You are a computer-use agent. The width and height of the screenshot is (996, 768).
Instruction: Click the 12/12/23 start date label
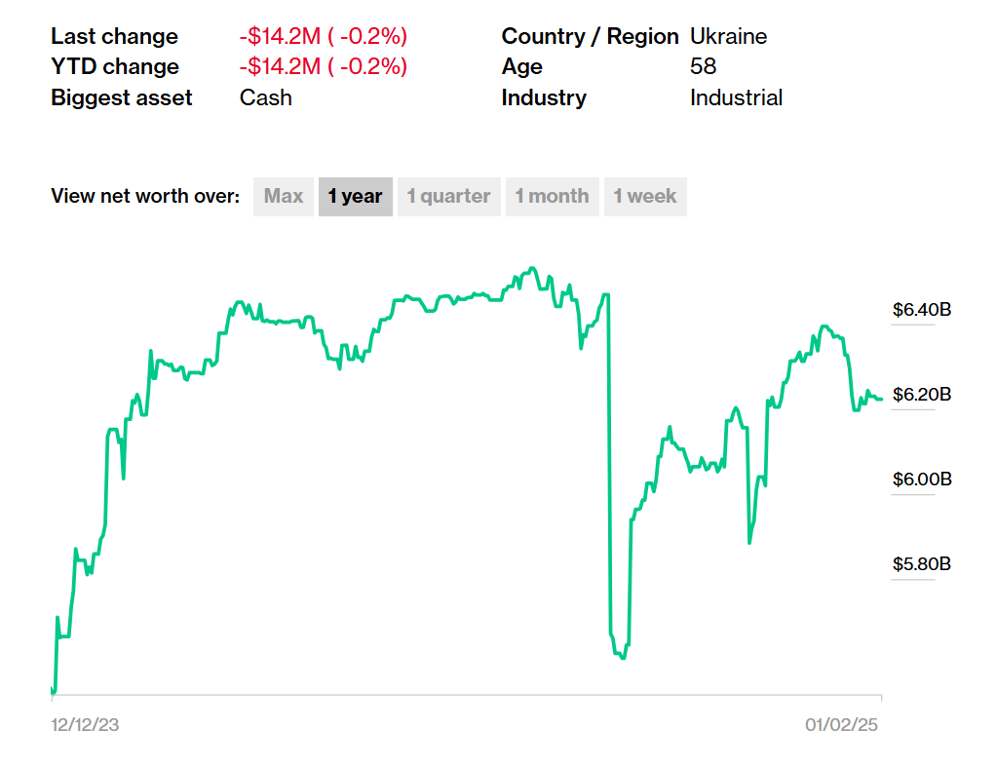coord(85,725)
